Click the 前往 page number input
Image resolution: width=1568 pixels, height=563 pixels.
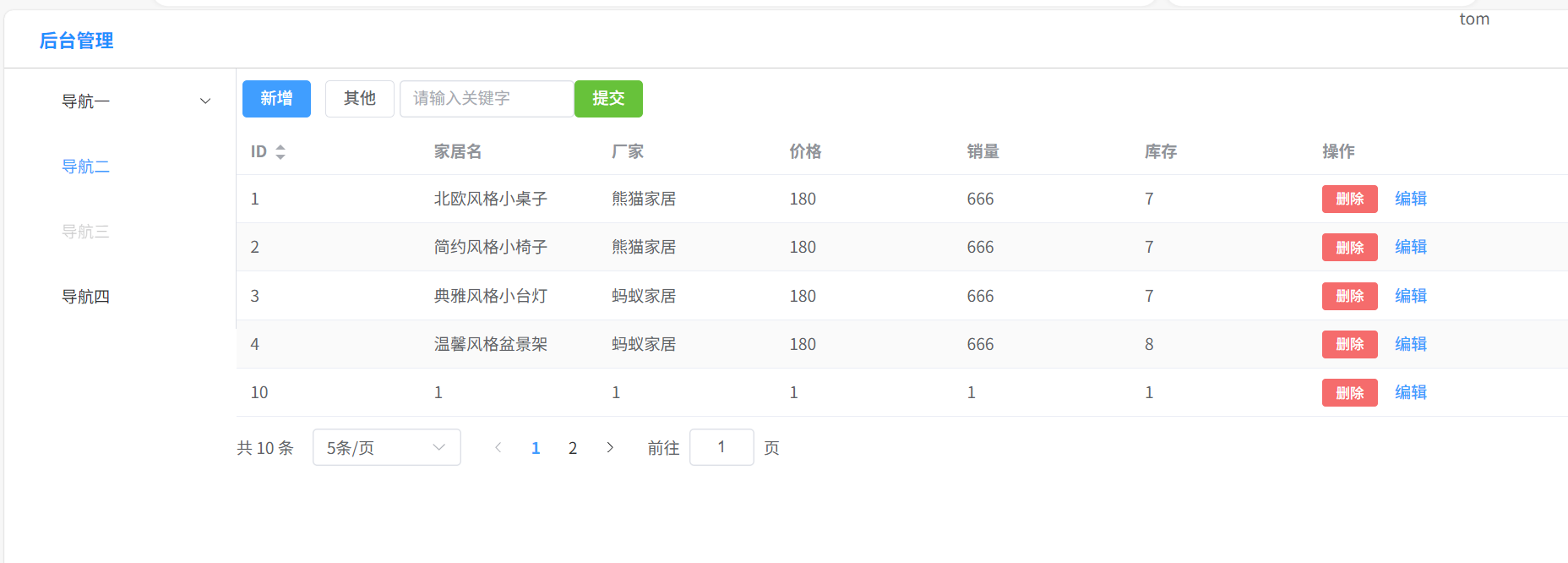point(721,447)
